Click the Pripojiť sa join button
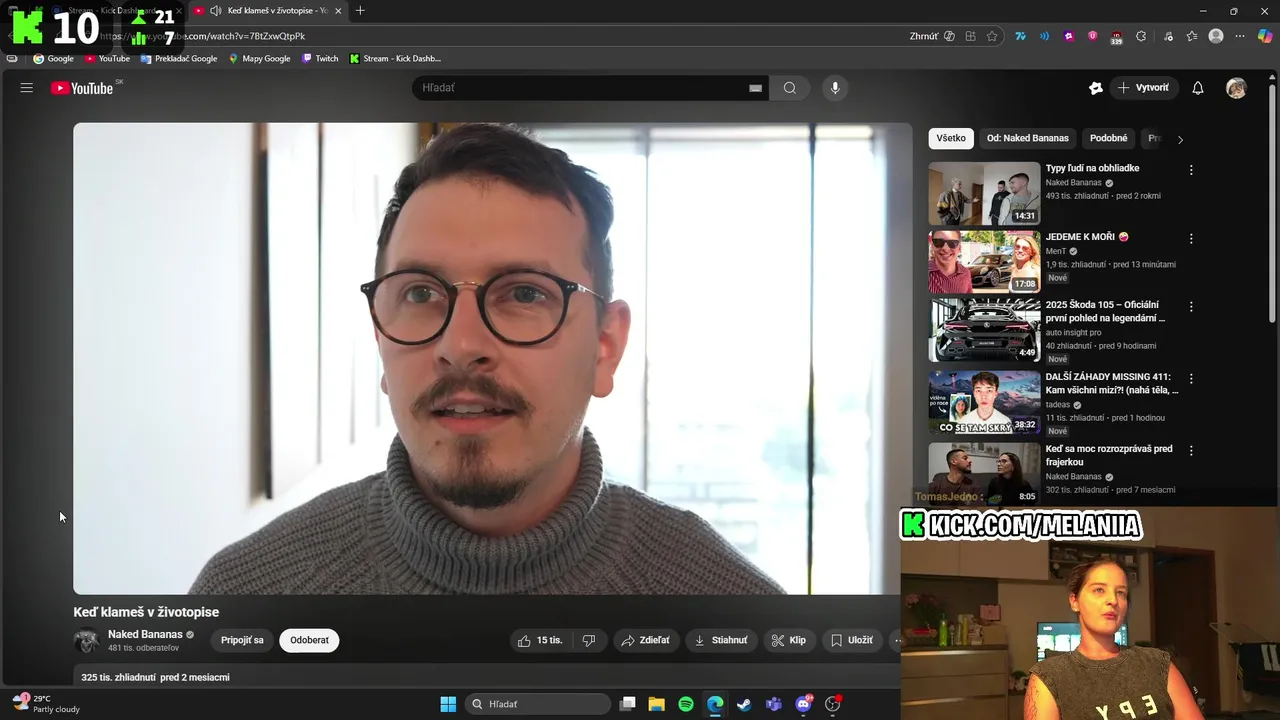The image size is (1280, 720). tap(242, 640)
